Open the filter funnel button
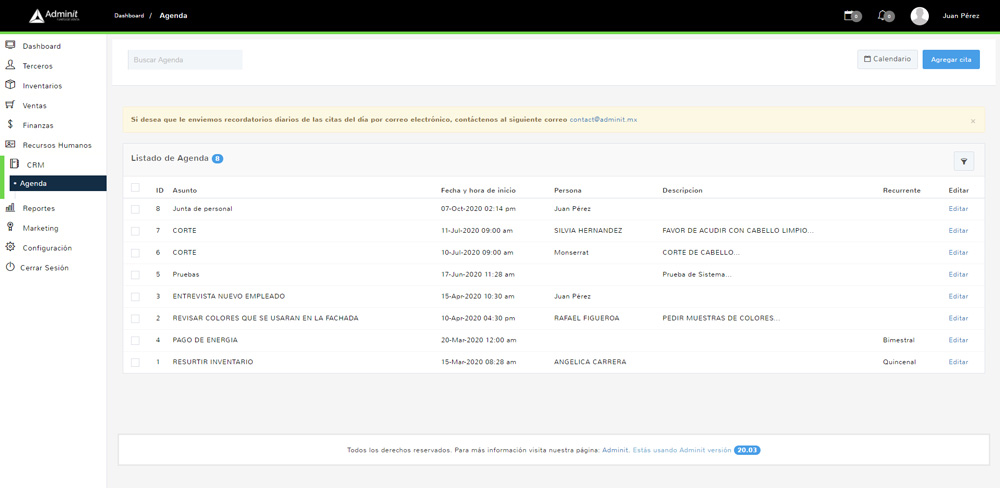Screen dimensions: 1000x488 click(x=963, y=161)
